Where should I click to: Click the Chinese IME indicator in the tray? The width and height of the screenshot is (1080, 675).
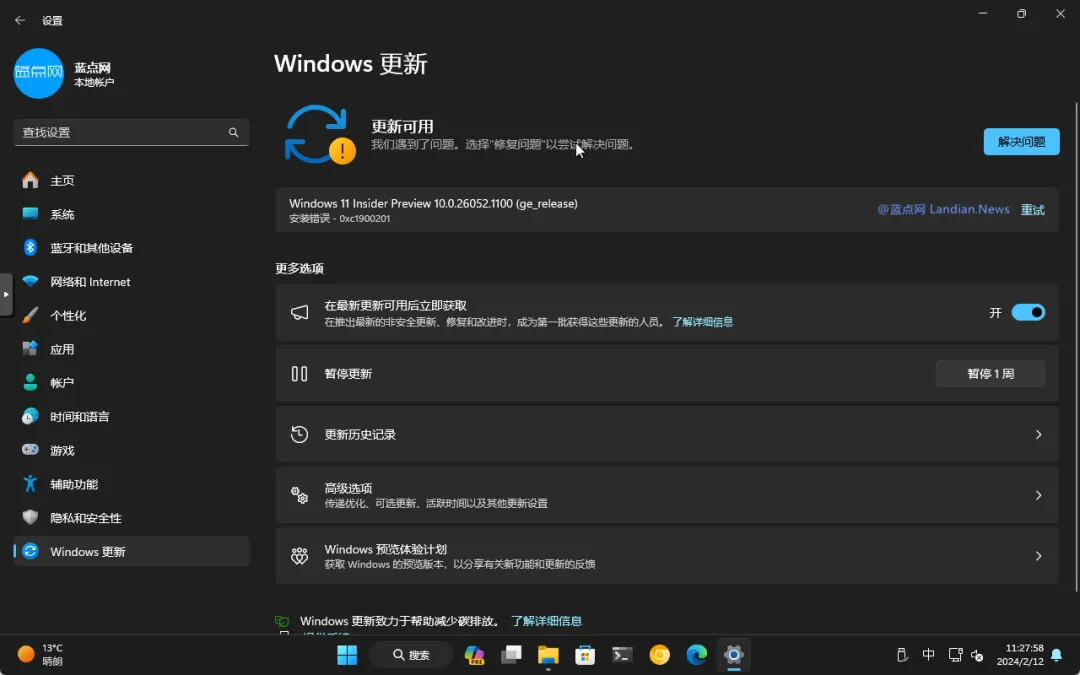tap(928, 655)
